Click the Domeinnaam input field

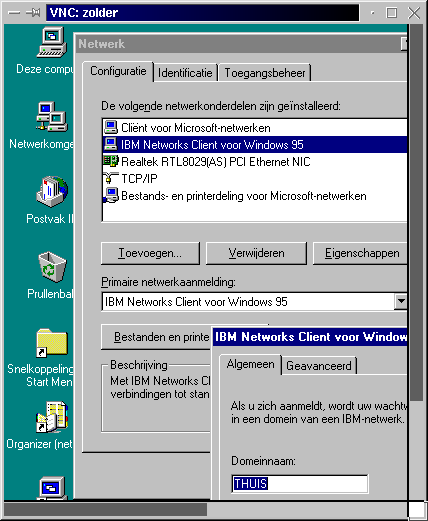pos(300,484)
